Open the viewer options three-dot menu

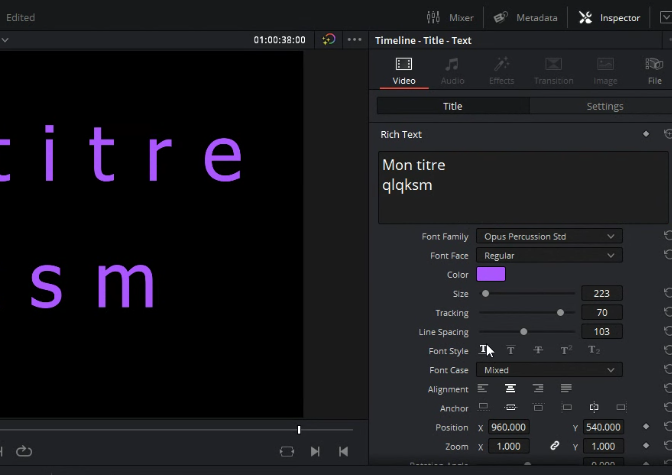[x=354, y=40]
